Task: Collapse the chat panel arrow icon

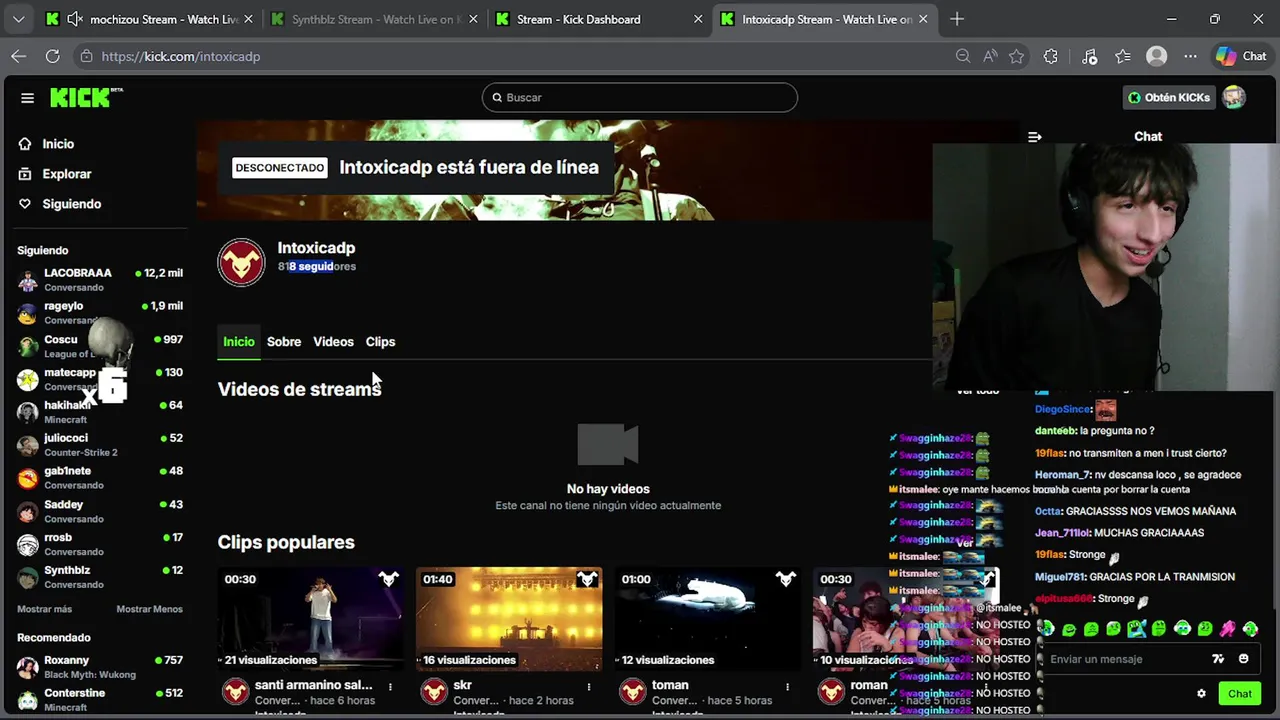Action: (1035, 137)
